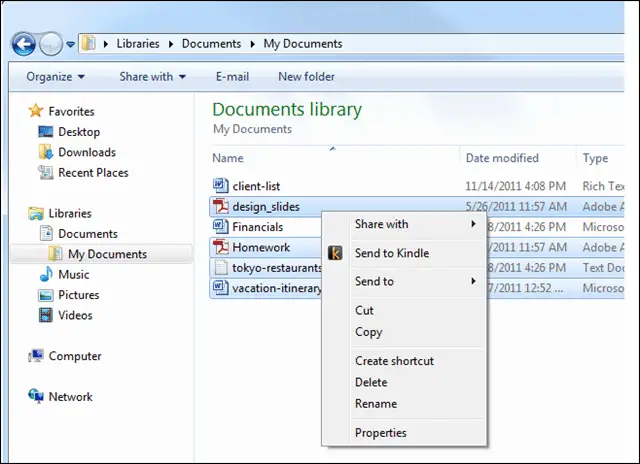The width and height of the screenshot is (640, 464).
Task: Select Documents under Libraries in sidebar
Action: pos(88,234)
